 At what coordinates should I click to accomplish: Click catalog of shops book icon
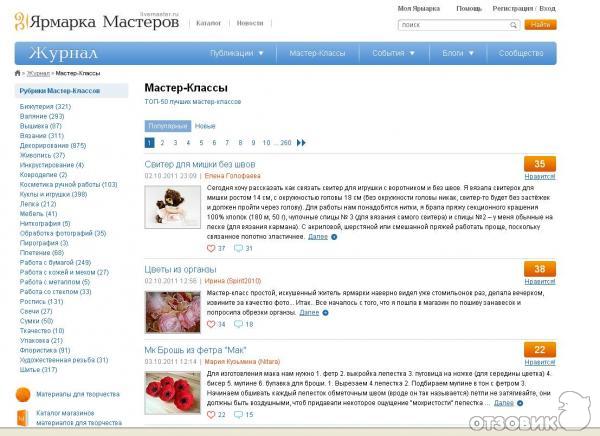pyautogui.click(x=23, y=418)
